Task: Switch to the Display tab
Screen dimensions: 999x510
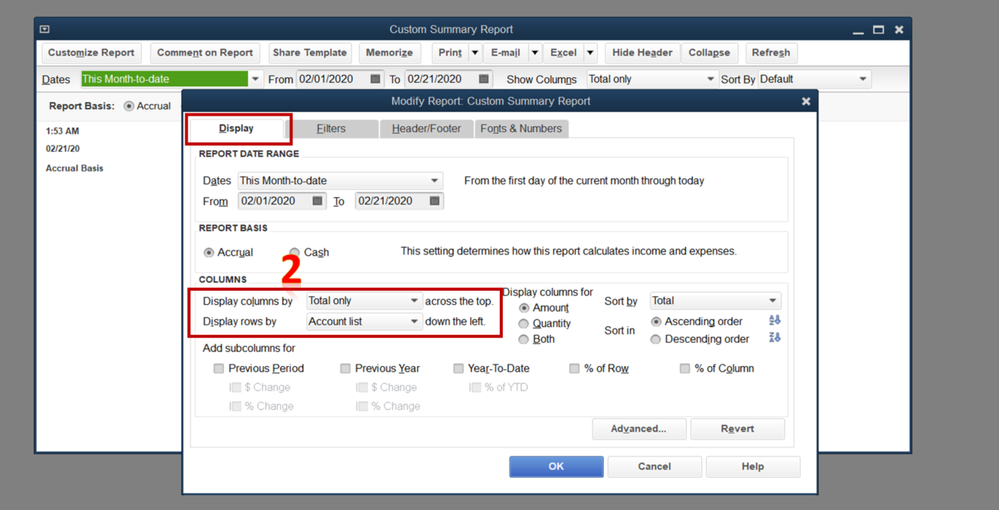Action: point(236,128)
